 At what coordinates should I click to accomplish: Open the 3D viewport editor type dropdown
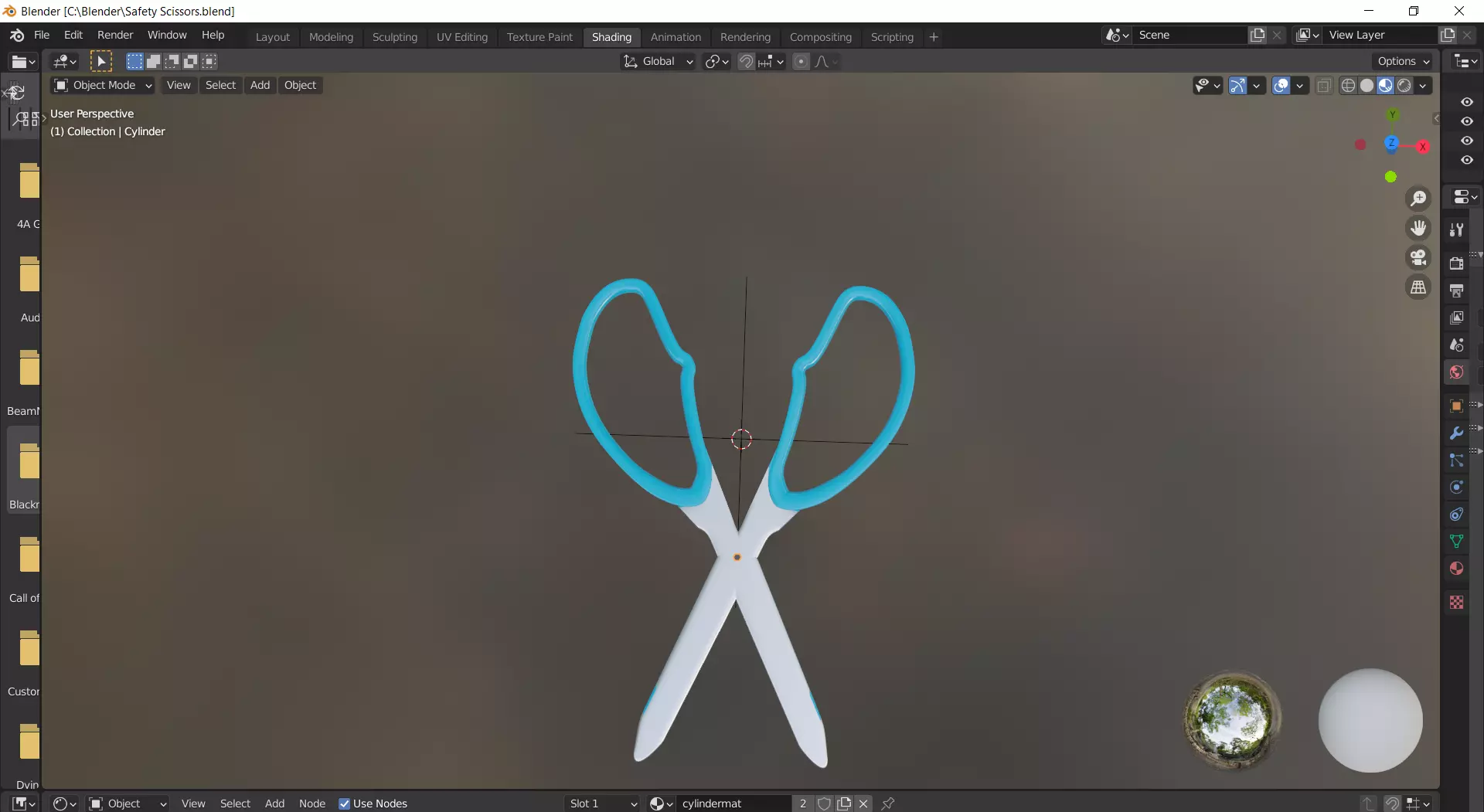pyautogui.click(x=64, y=61)
